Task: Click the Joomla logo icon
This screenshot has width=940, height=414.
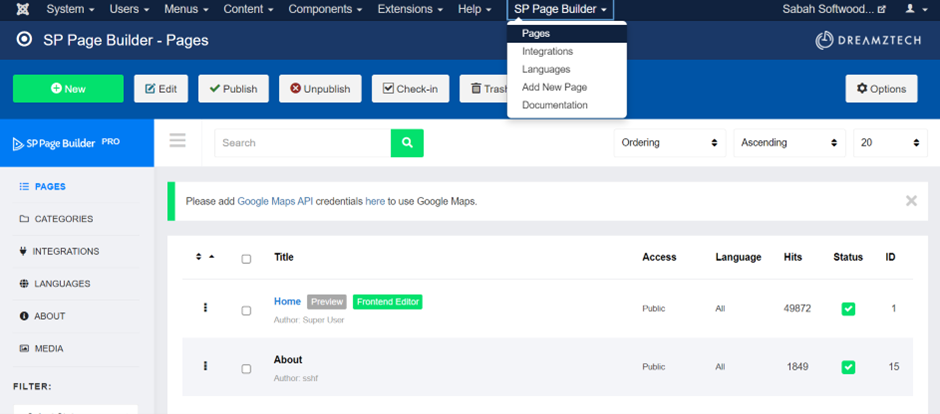Action: pos(23,9)
